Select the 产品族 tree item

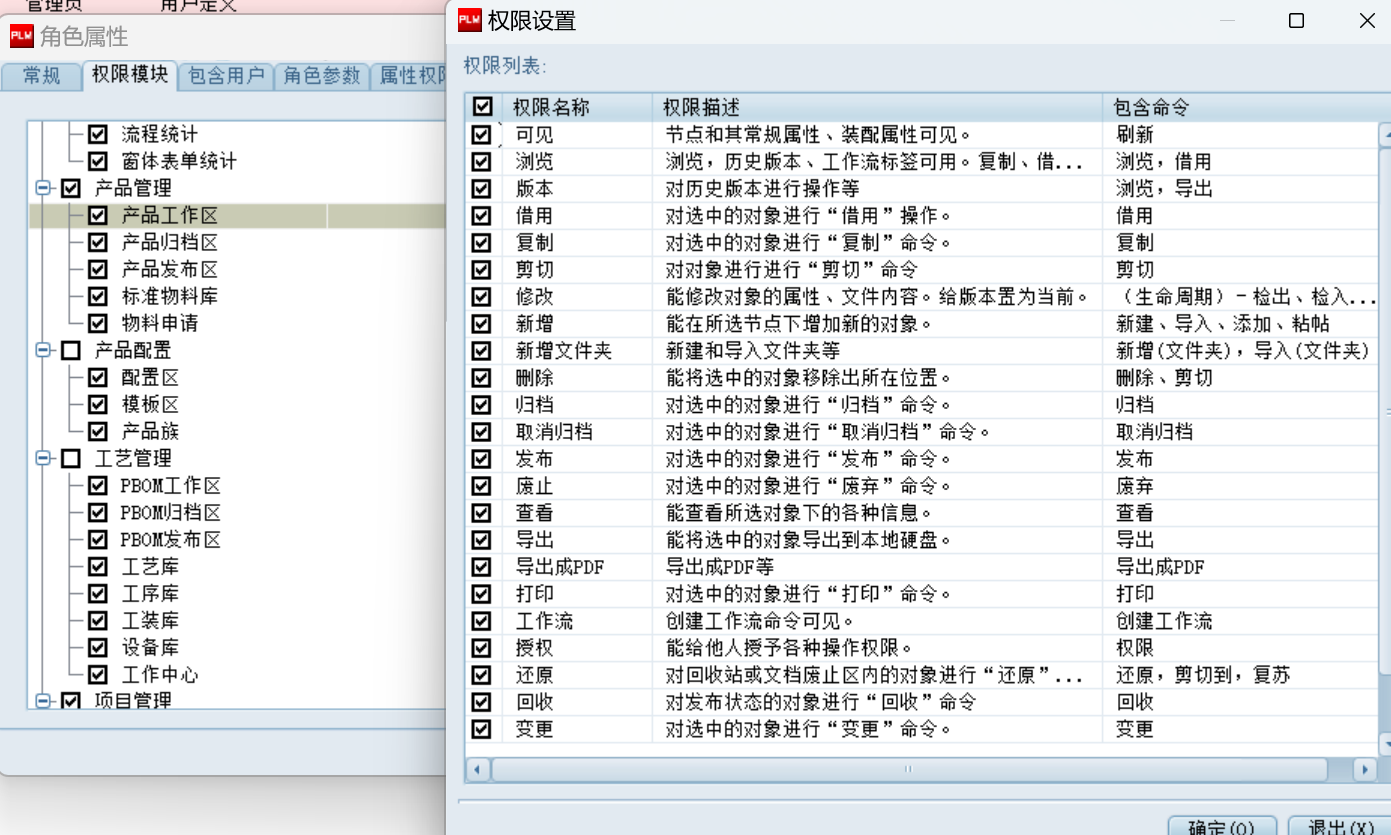click(150, 431)
